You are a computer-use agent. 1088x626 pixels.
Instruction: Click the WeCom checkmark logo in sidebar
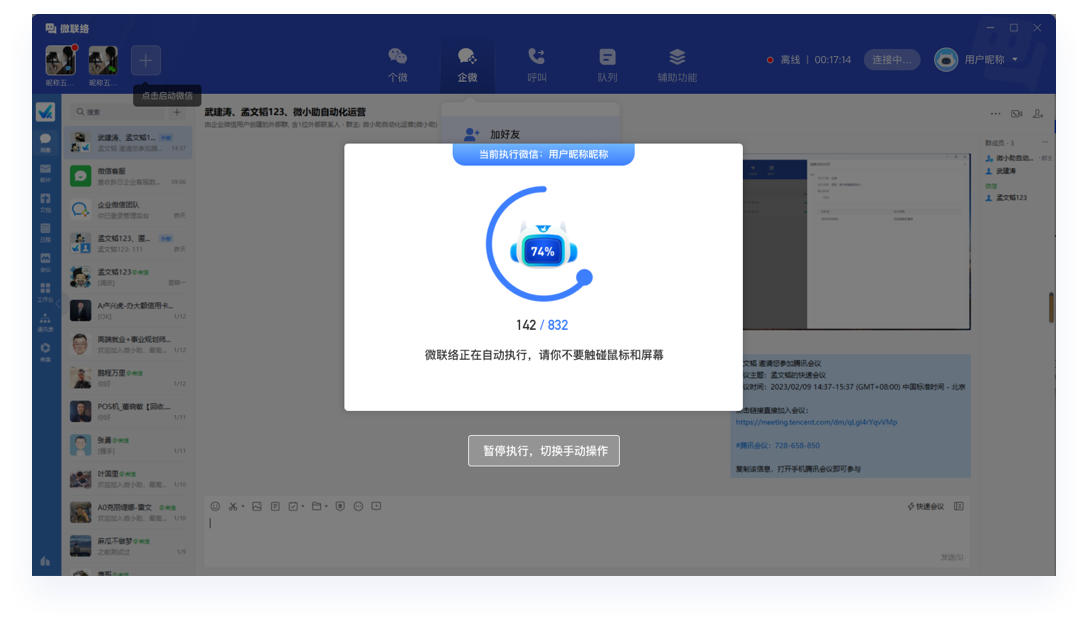point(45,111)
